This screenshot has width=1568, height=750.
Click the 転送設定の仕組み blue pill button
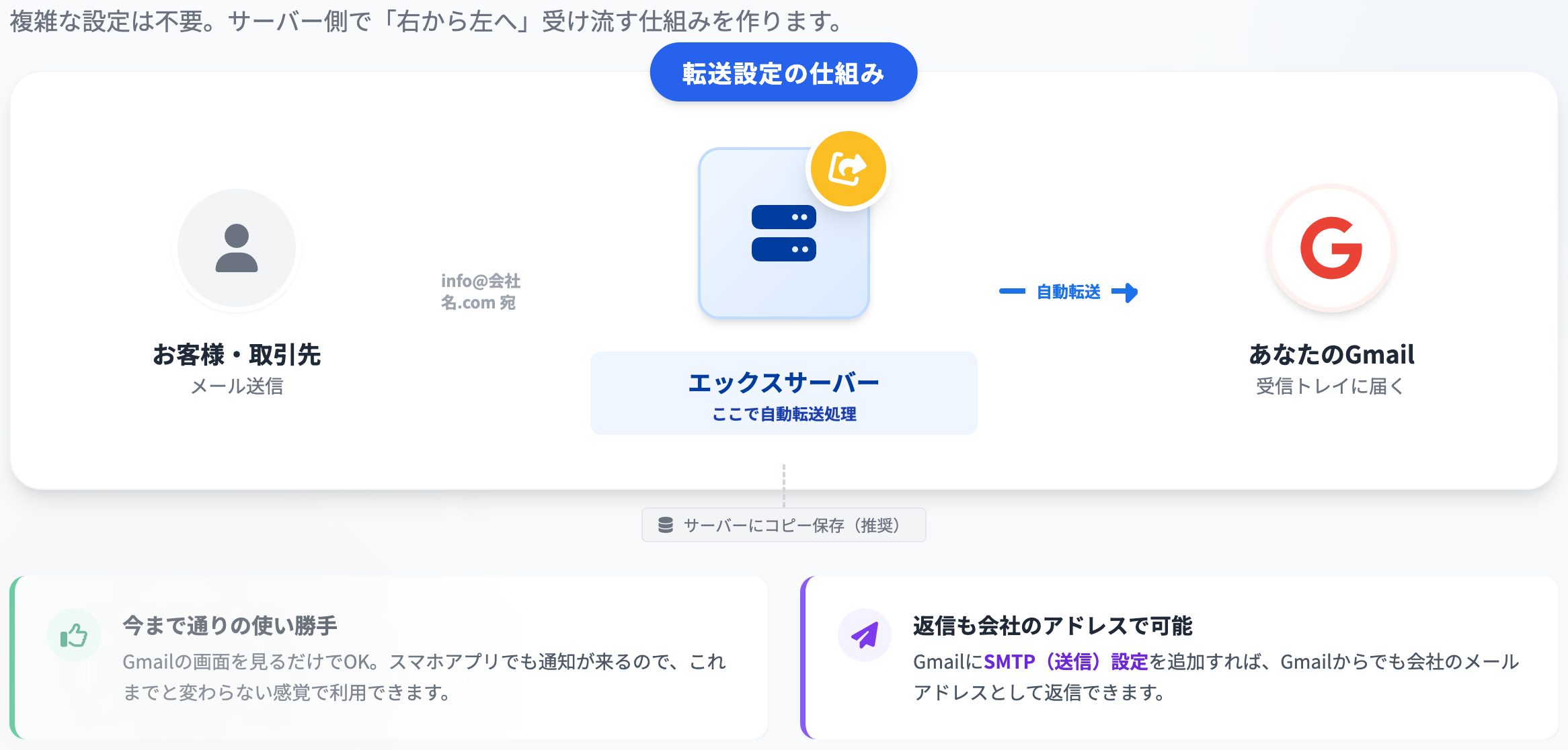tap(783, 73)
